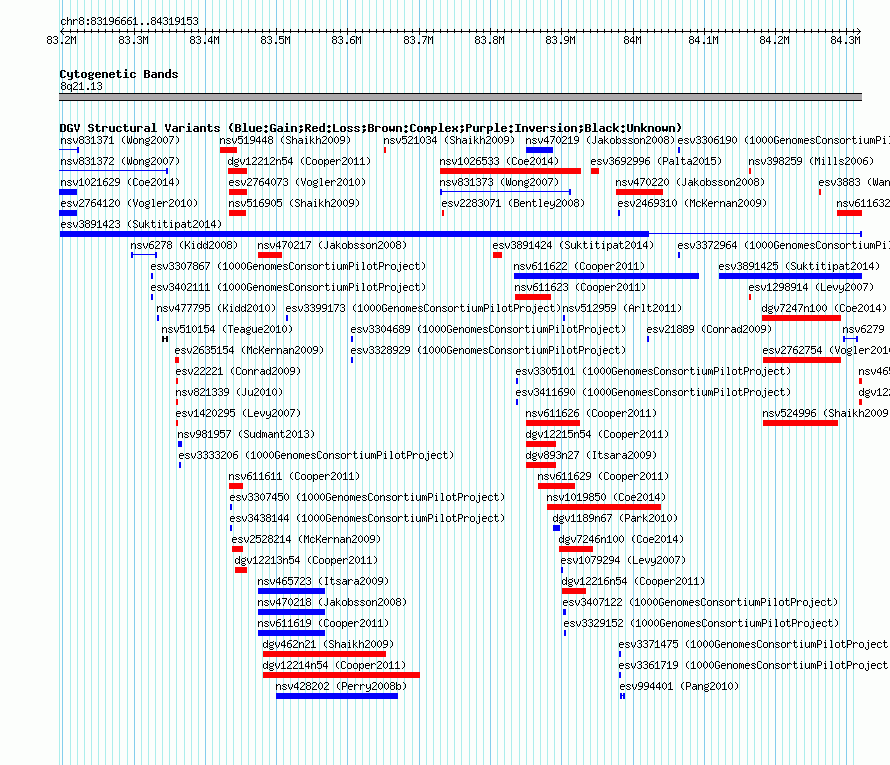Click the dgv893n27 (Itsara2009) label
The height and width of the screenshot is (765, 890).
[x=591, y=455]
